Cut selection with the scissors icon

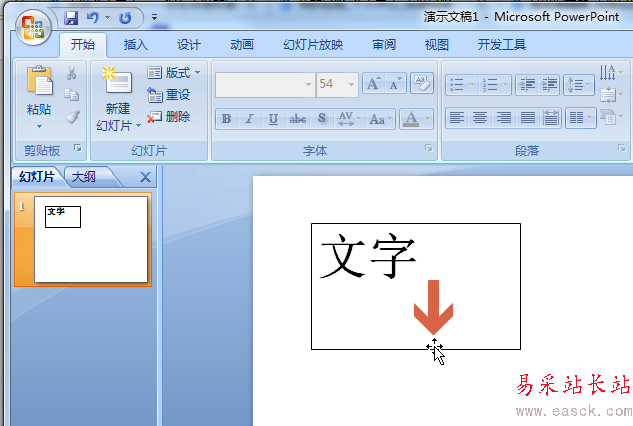[x=72, y=73]
